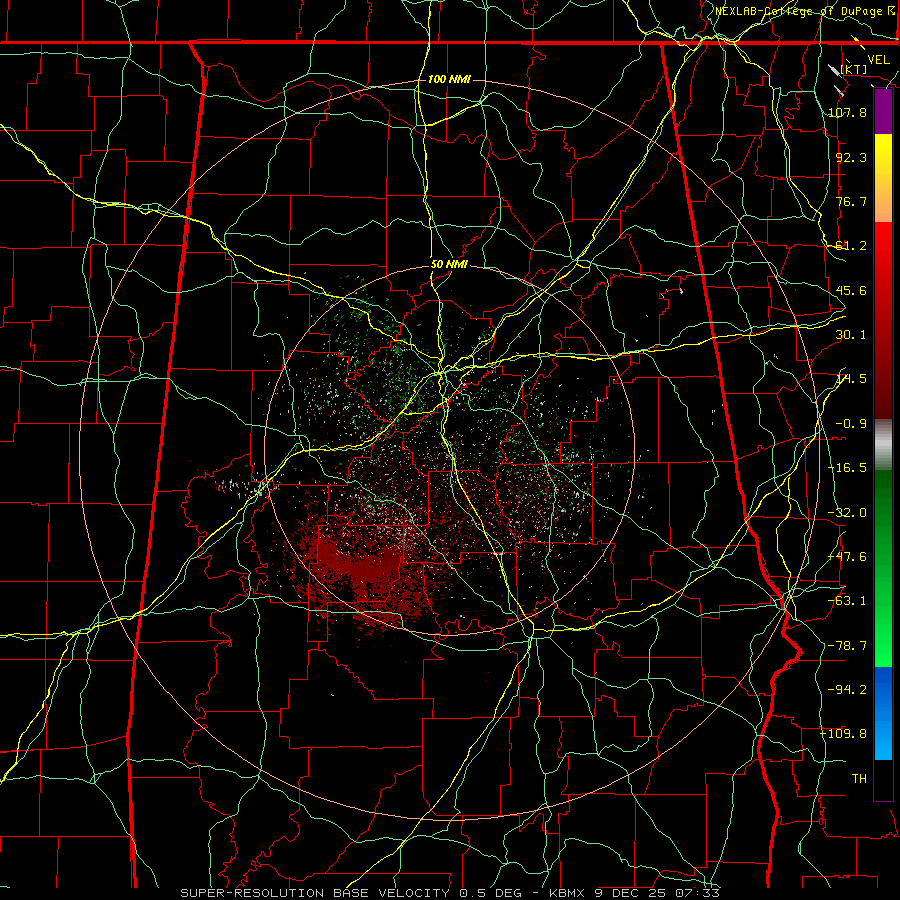Click the 14.5 legend value
The image size is (900, 900).
point(851,379)
